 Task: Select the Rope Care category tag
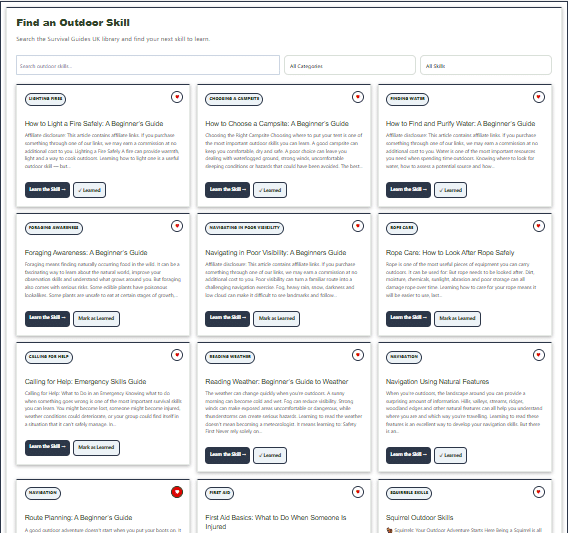402,228
